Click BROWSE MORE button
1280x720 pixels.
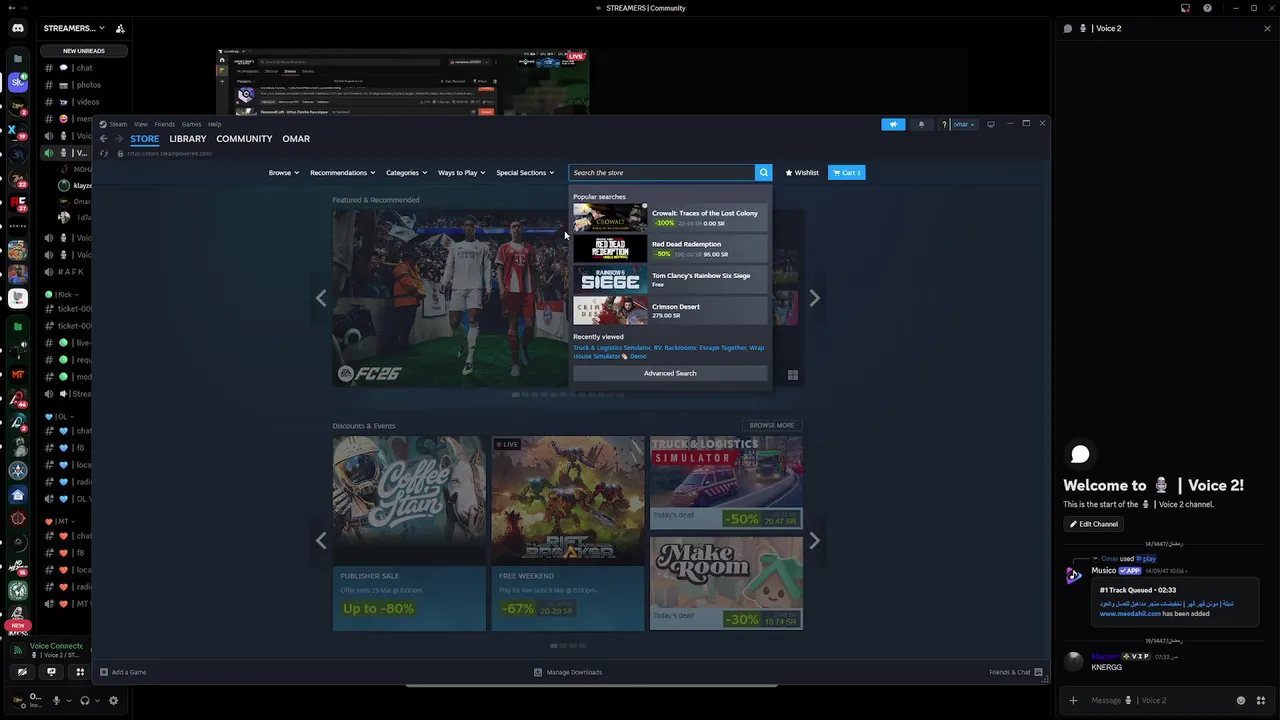pyautogui.click(x=772, y=425)
